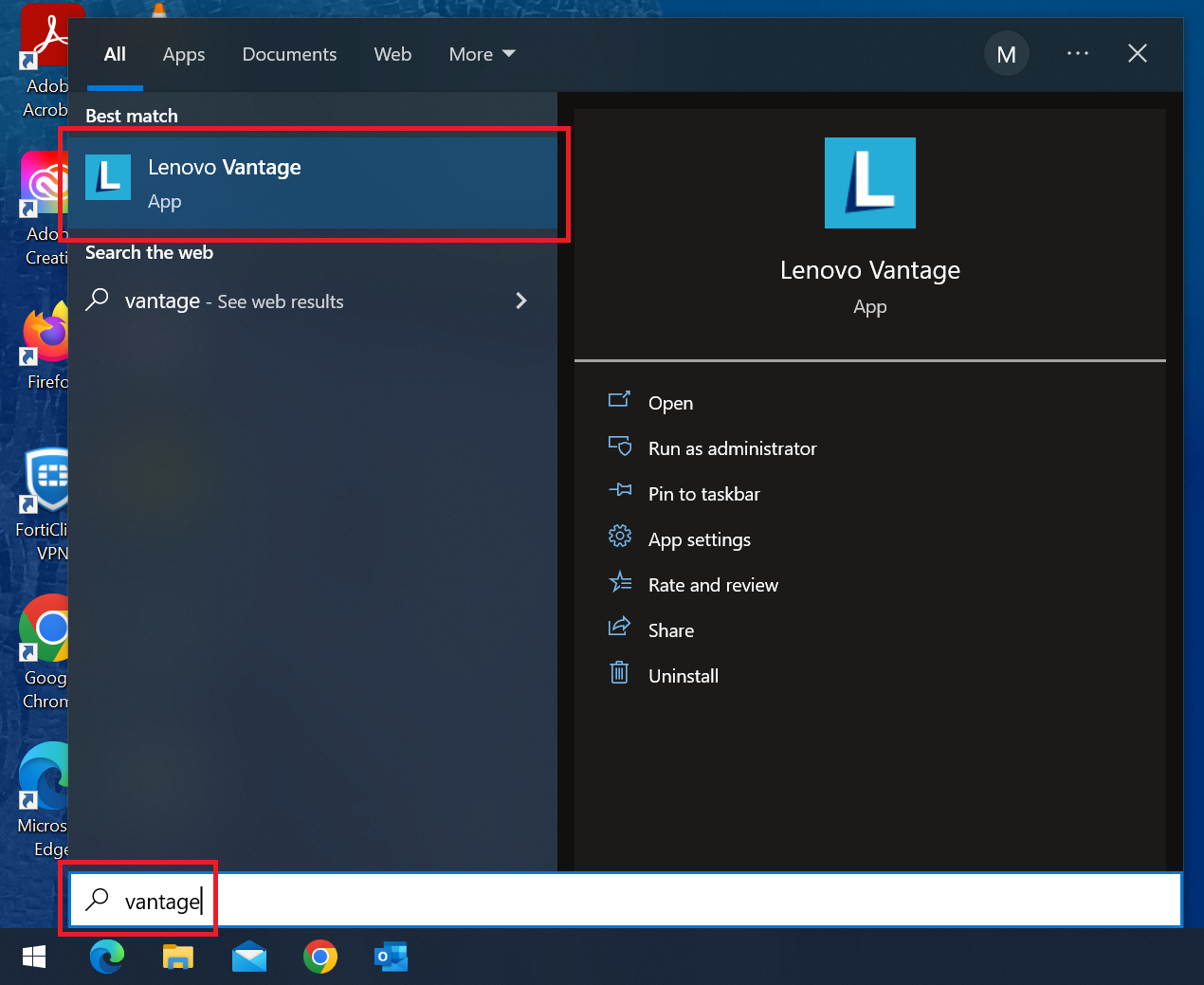Viewport: 1204px width, 985px height.
Task: Select the Documents search filter
Action: 289,54
